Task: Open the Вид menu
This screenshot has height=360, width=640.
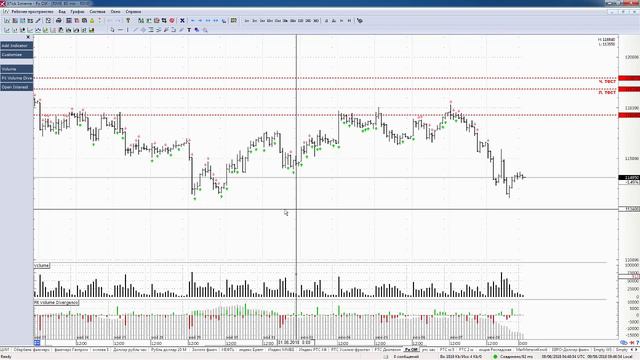Action: coord(62,12)
